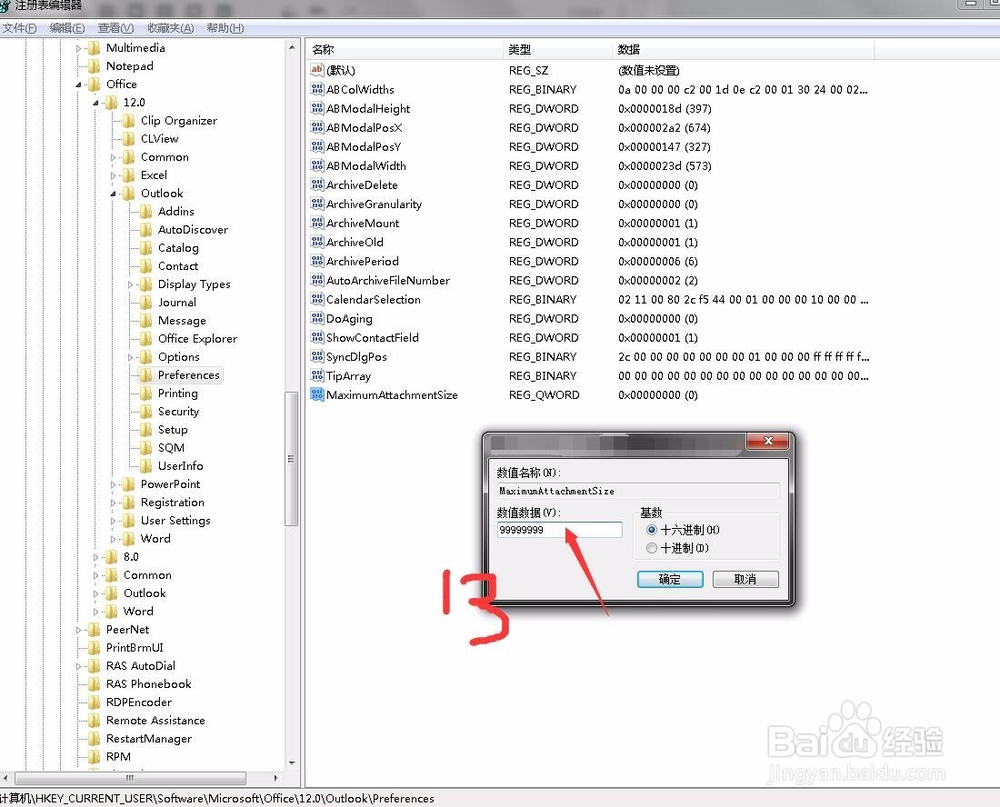Click the Notepad folder icon
The height and width of the screenshot is (807, 1000).
click(x=94, y=66)
